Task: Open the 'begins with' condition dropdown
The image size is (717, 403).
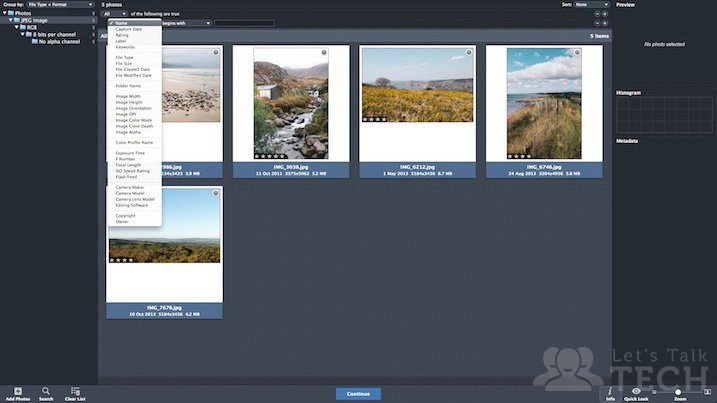Action: [x=186, y=23]
